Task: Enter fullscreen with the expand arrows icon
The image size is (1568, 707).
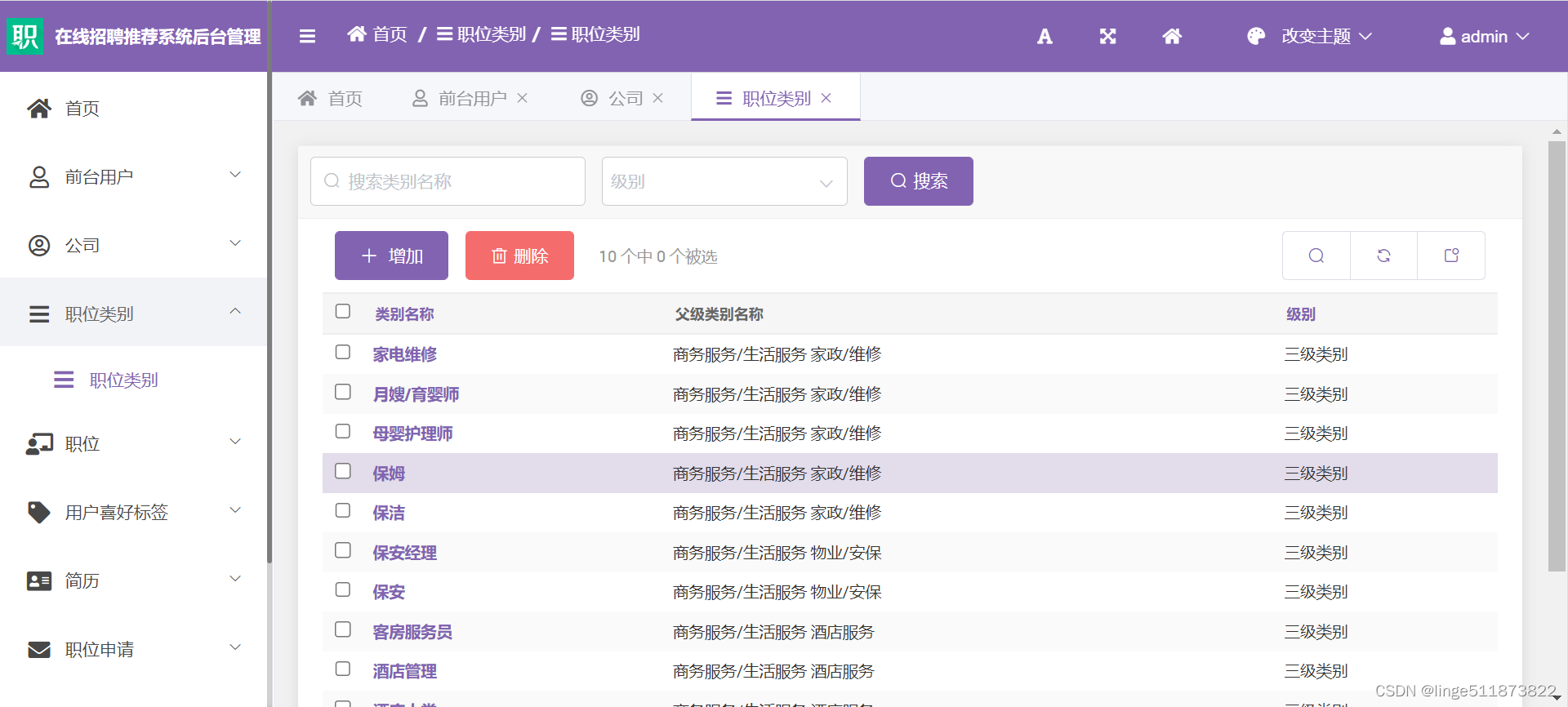Action: (x=1107, y=36)
